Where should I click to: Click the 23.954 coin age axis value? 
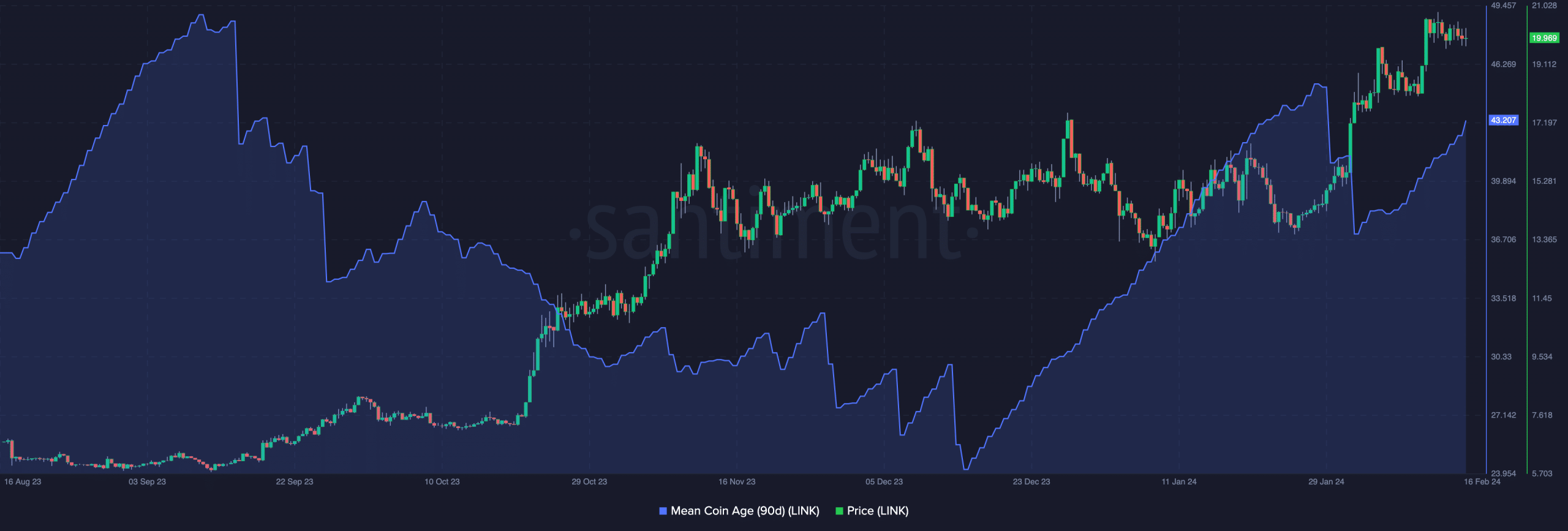pos(1504,473)
